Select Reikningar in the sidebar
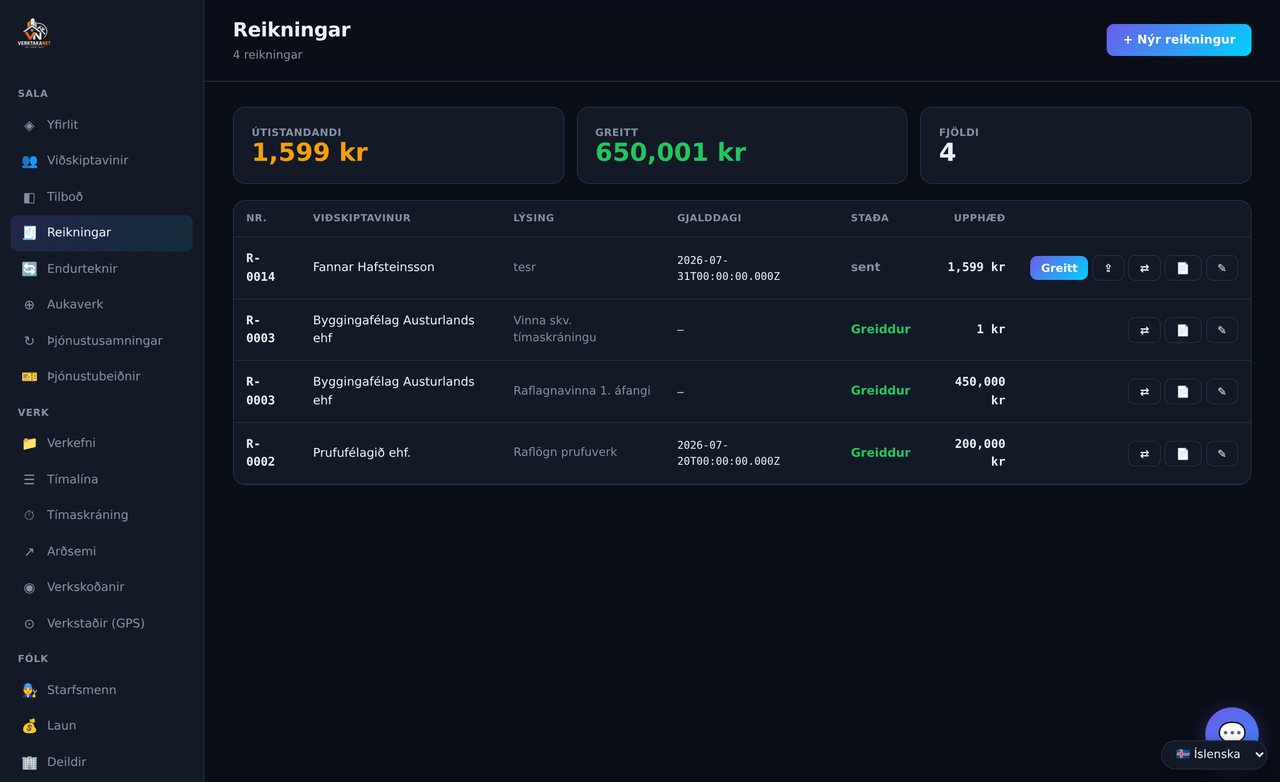The image size is (1280, 782). click(101, 233)
